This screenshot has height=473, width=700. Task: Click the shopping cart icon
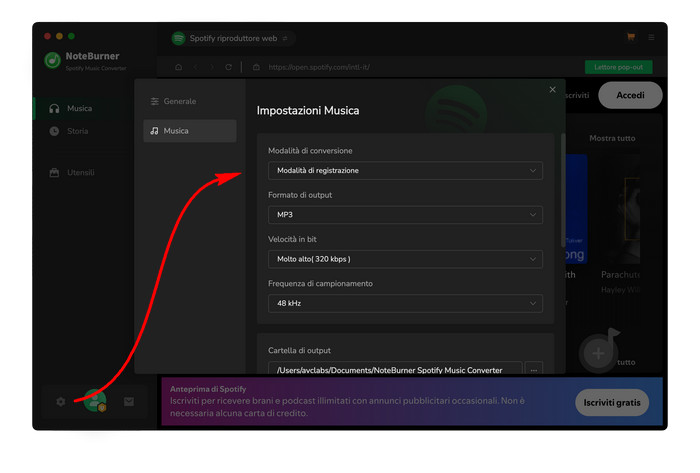coord(631,37)
